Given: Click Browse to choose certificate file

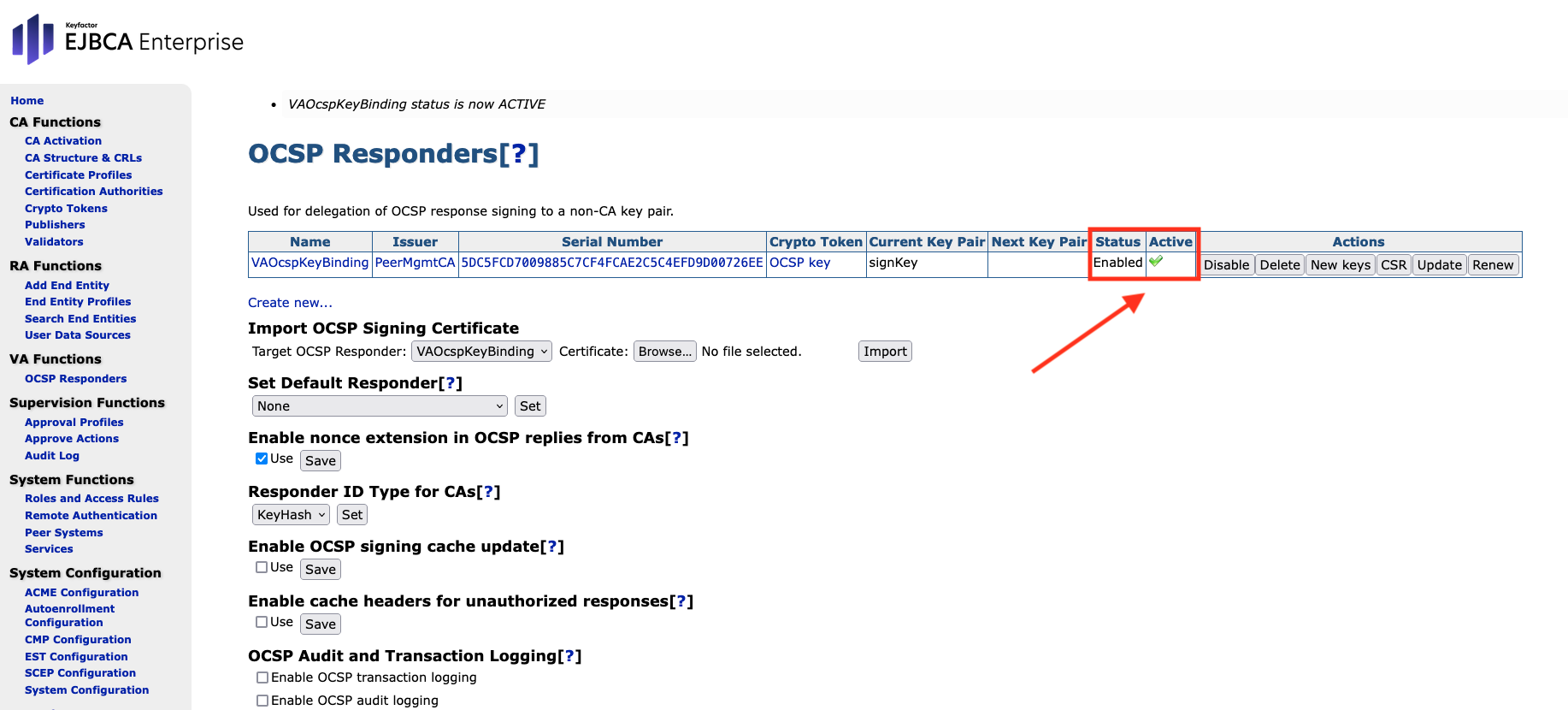Looking at the screenshot, I should [x=664, y=352].
